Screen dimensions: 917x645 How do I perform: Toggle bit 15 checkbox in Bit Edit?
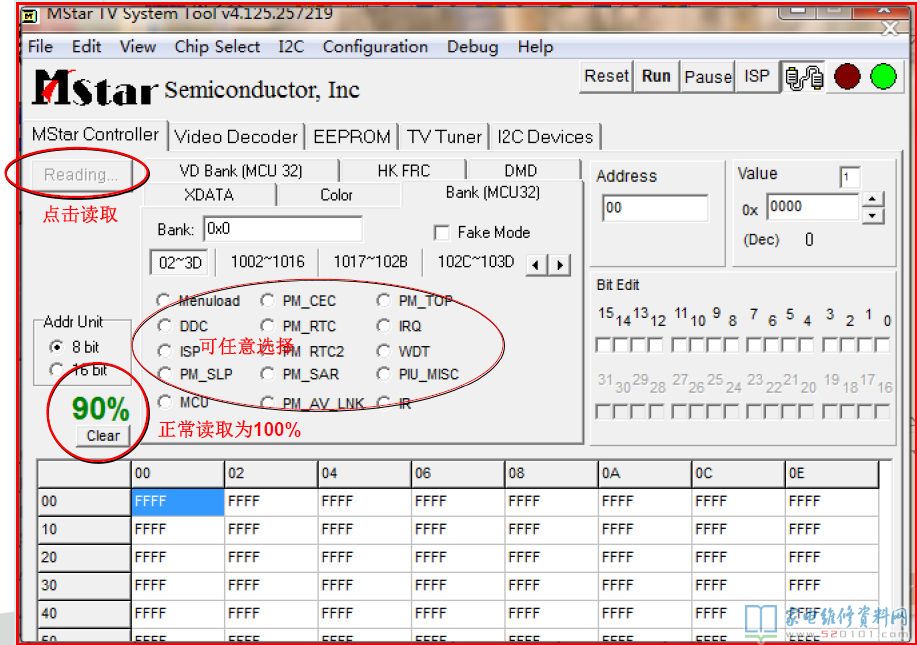(603, 345)
